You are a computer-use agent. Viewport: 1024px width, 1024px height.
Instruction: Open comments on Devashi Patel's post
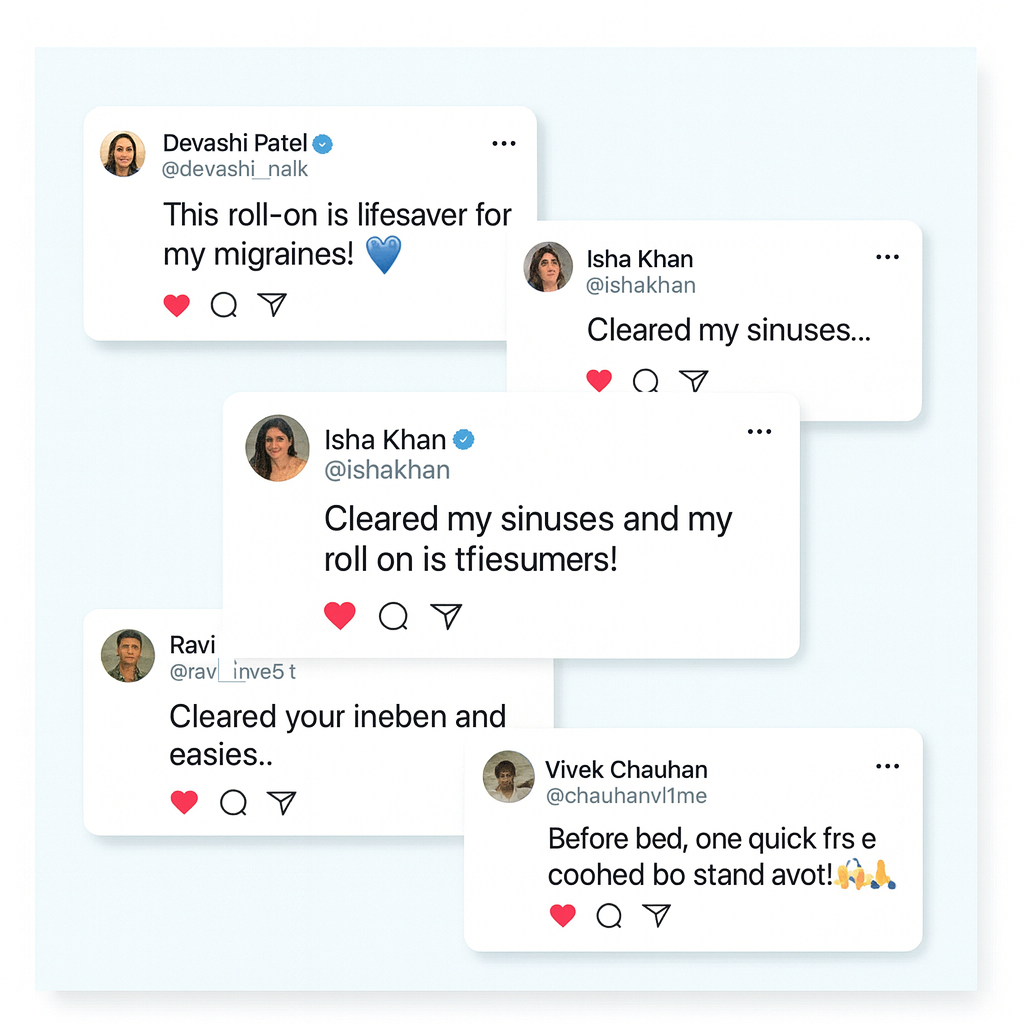(x=224, y=306)
